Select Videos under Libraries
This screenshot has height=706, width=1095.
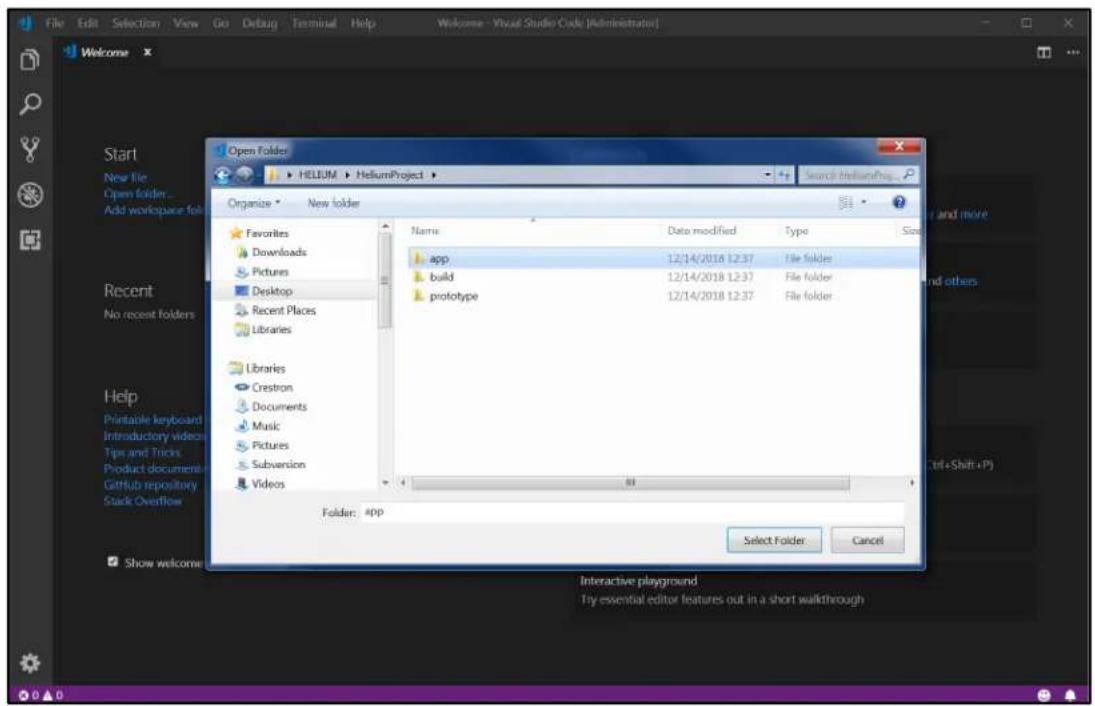coord(267,483)
